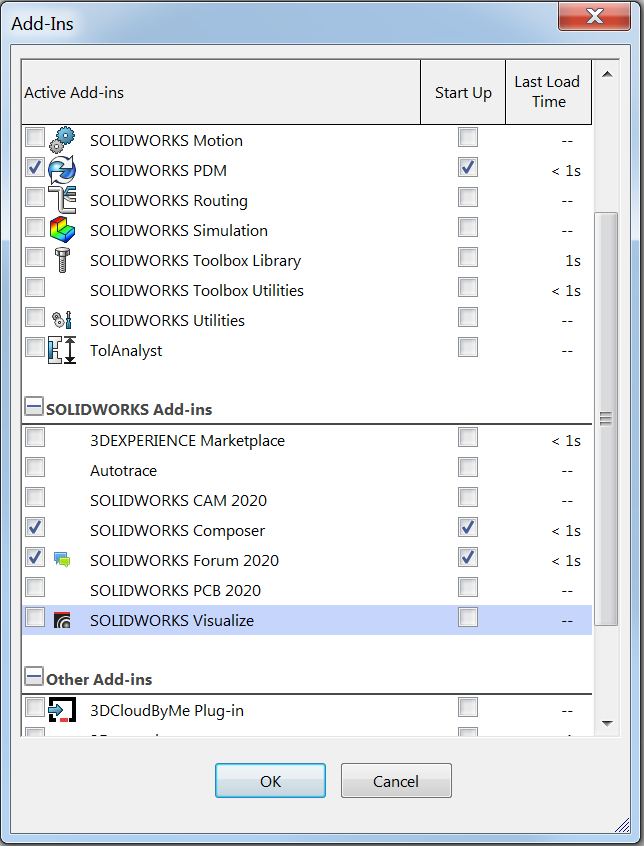Screen dimensions: 644x846
Task: Select the '3DEXPERIENCE Marketplace' row text
Action: (x=187, y=441)
